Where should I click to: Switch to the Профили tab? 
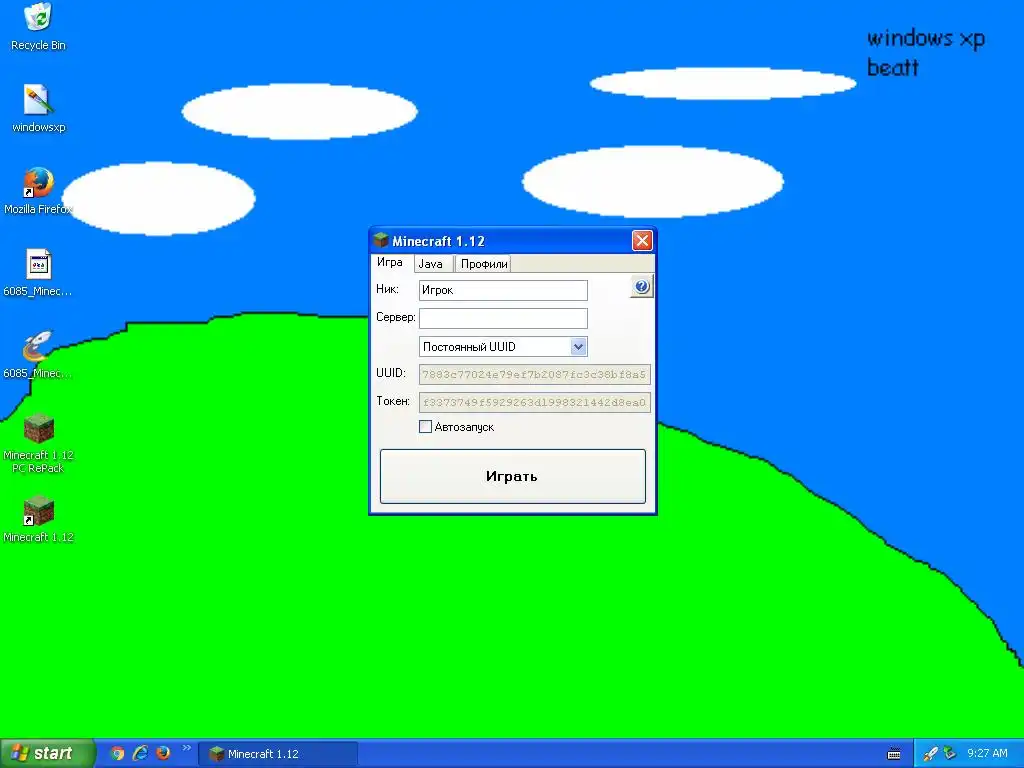click(484, 264)
